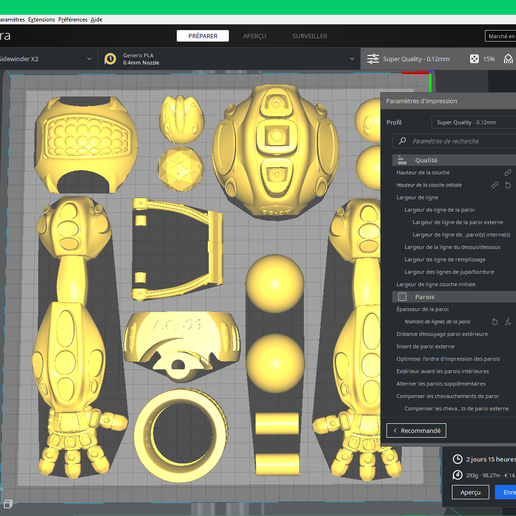Viewport: 516px width, 516px height.
Task: Click Compenser les chevauchements de paroi
Action: (447, 396)
